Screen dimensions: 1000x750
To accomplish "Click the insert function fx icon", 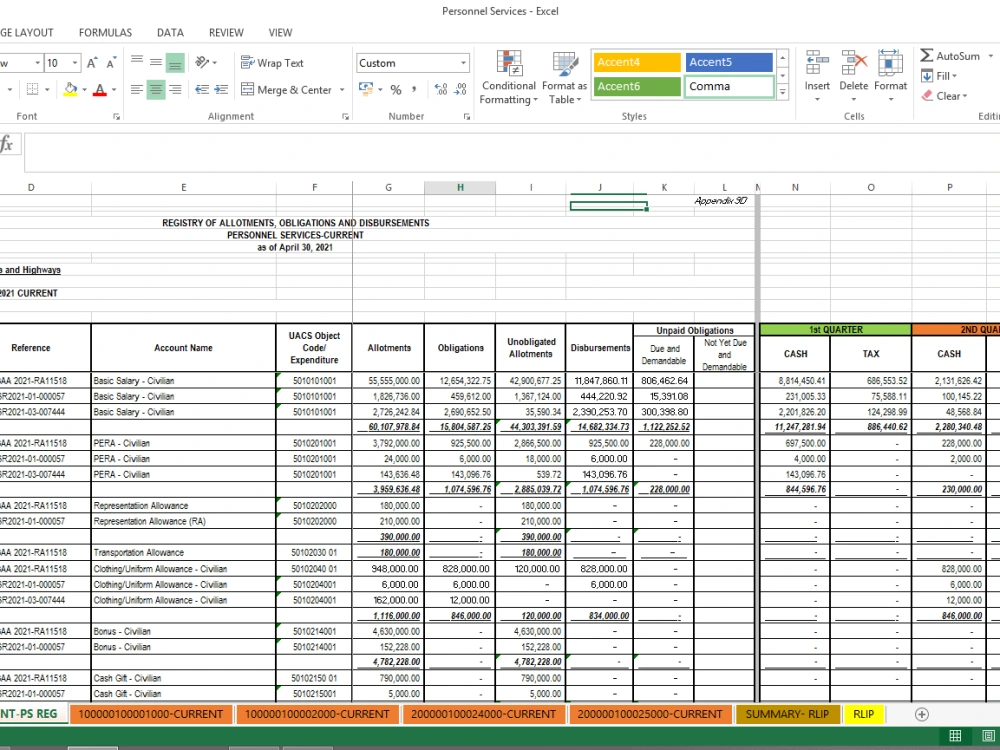I will (7, 144).
